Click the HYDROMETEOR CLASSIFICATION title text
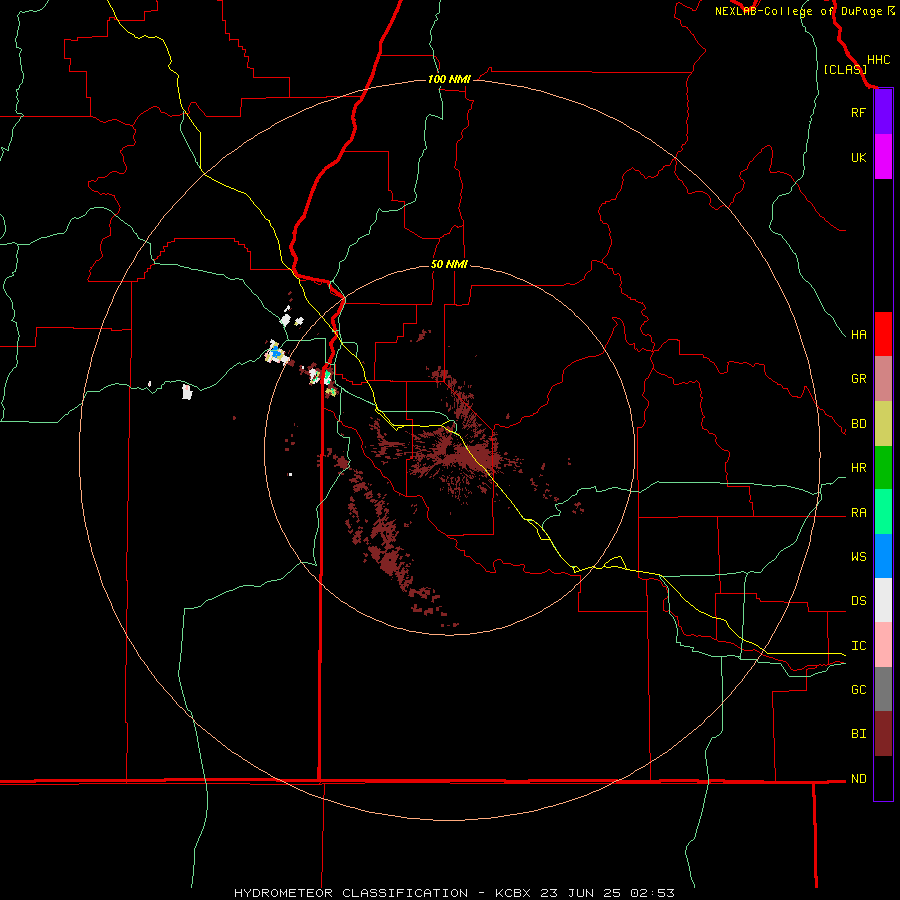This screenshot has width=900, height=900. [x=351, y=893]
